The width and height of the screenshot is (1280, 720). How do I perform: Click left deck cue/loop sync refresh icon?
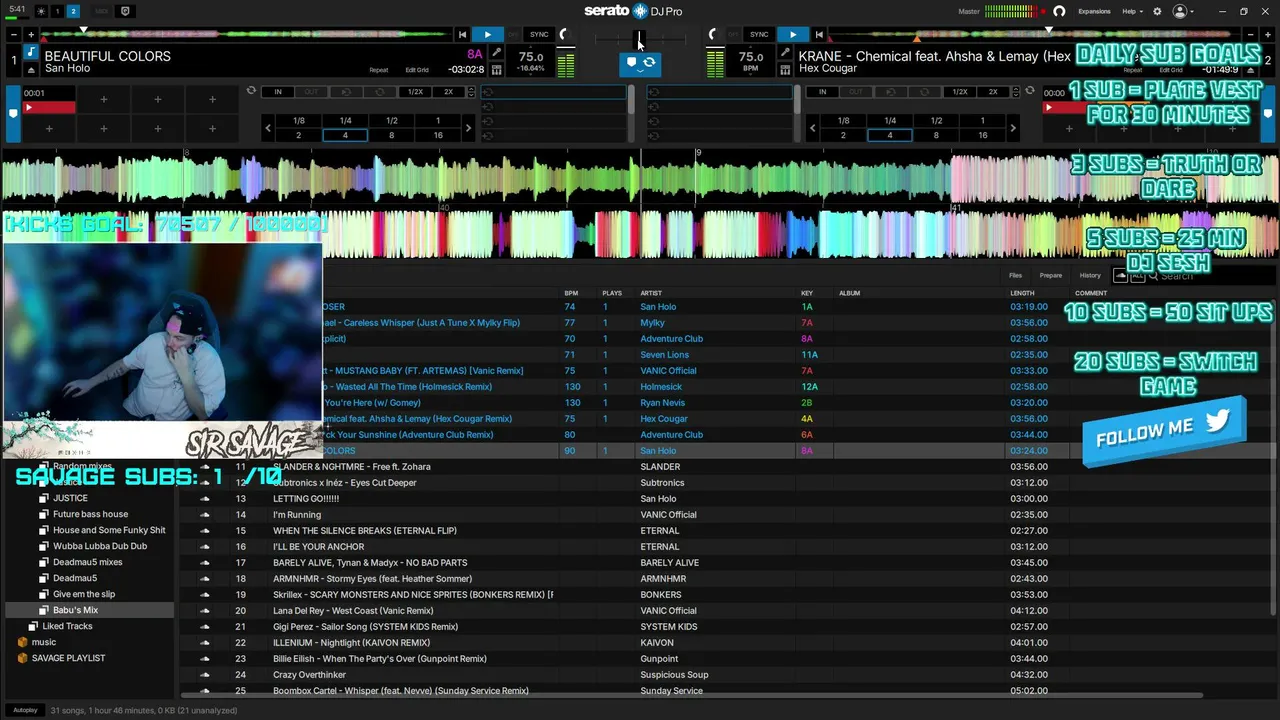pyautogui.click(x=251, y=91)
